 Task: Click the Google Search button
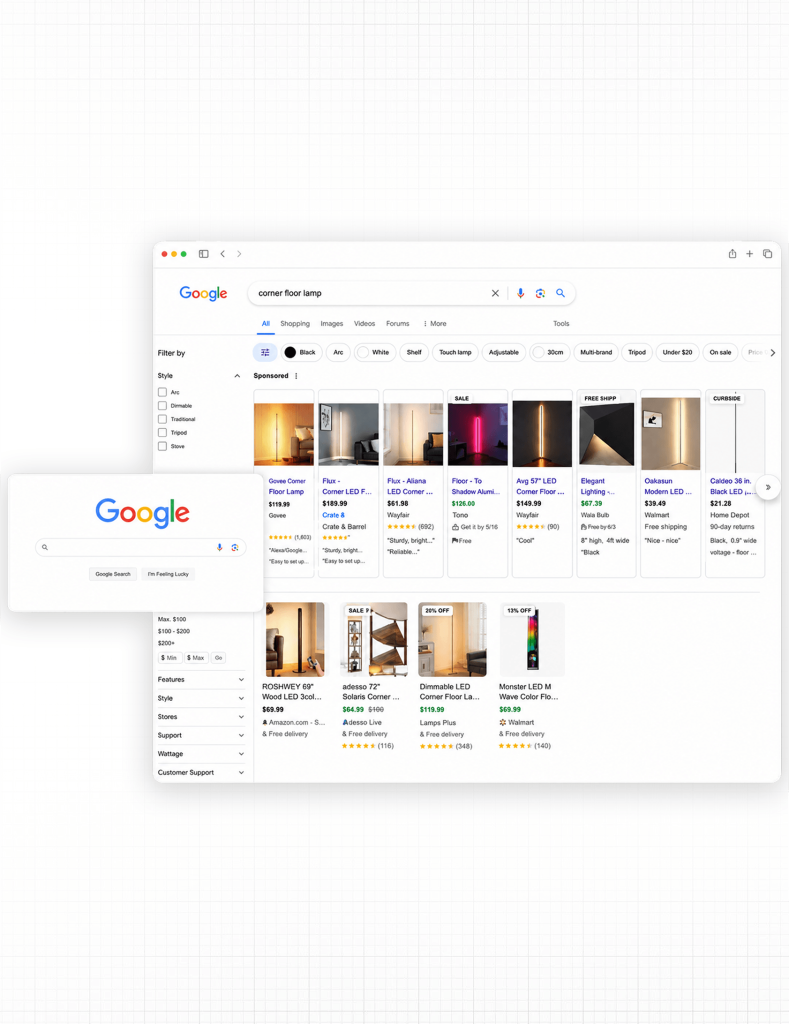(x=113, y=574)
